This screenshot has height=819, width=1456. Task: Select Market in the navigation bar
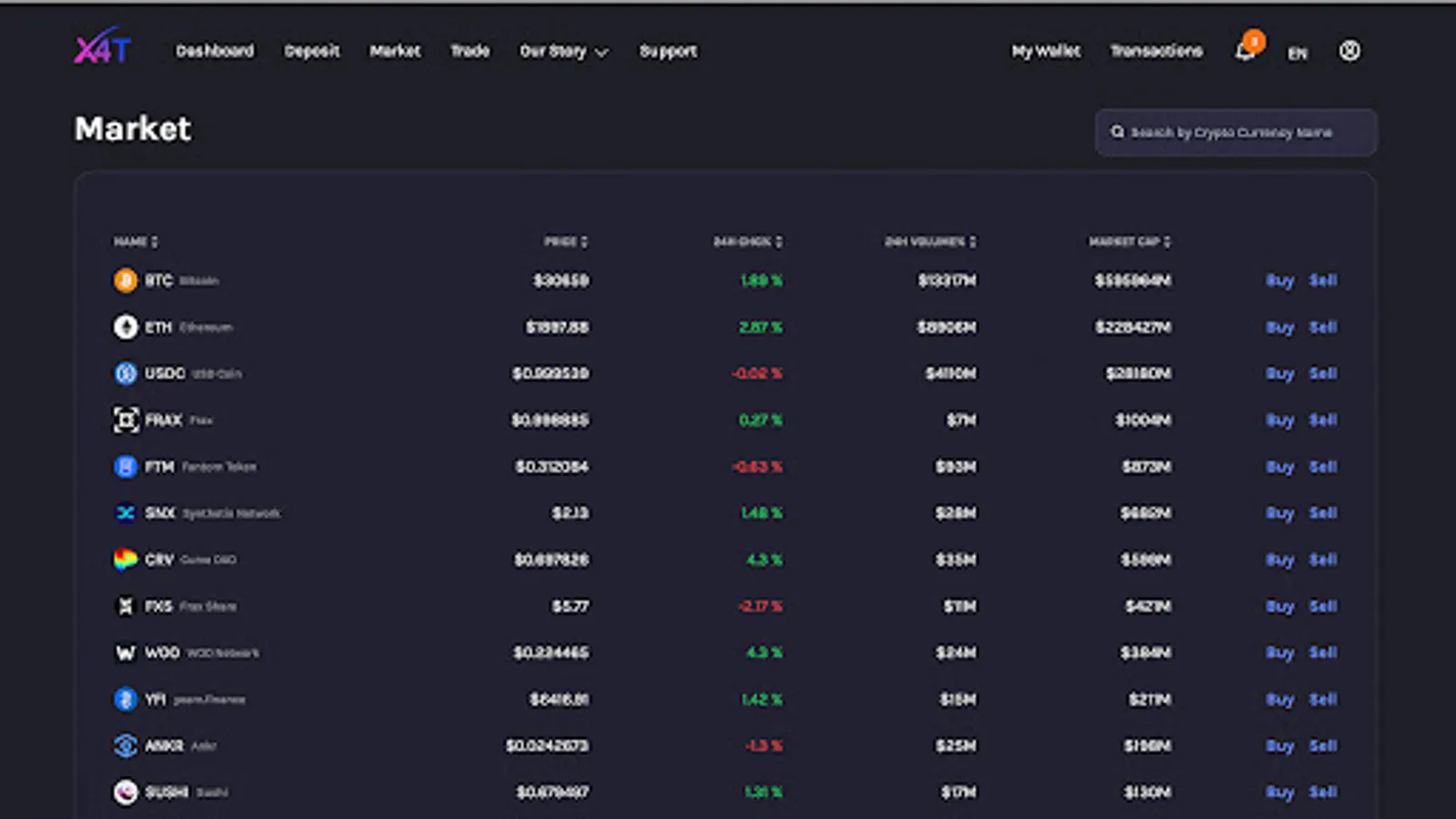pyautogui.click(x=395, y=51)
